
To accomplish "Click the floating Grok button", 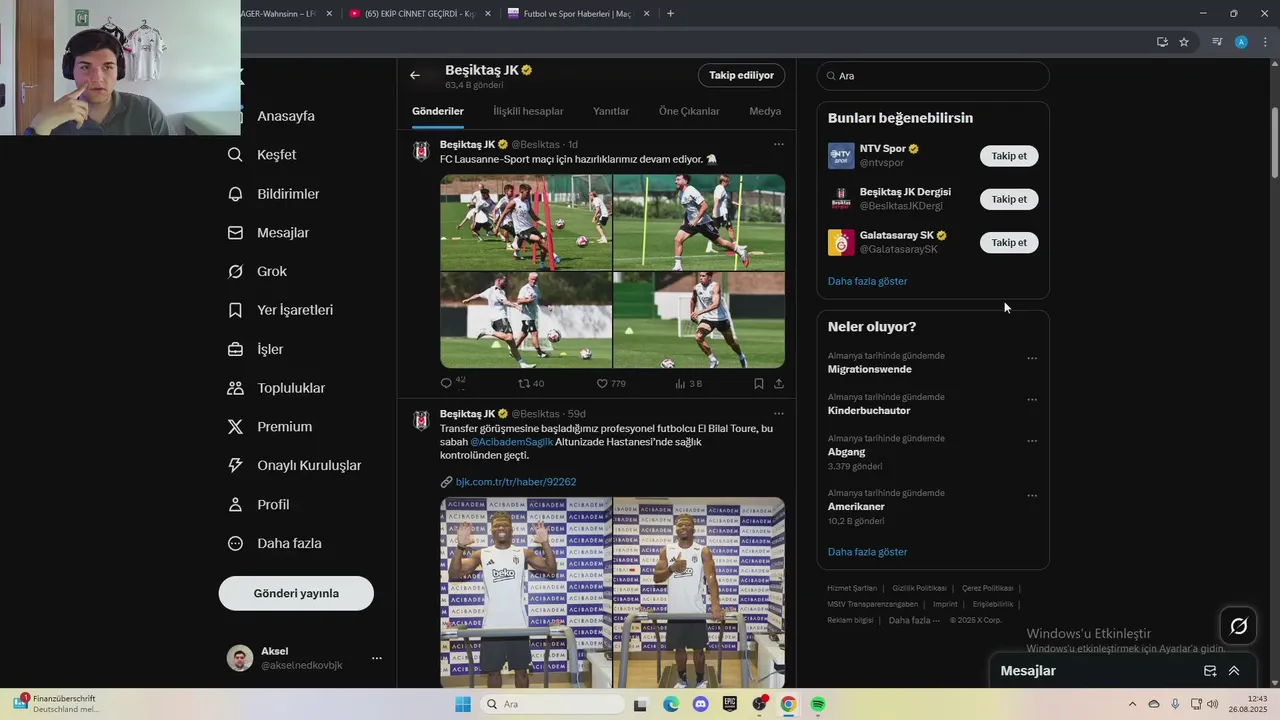I will pyautogui.click(x=1239, y=626).
